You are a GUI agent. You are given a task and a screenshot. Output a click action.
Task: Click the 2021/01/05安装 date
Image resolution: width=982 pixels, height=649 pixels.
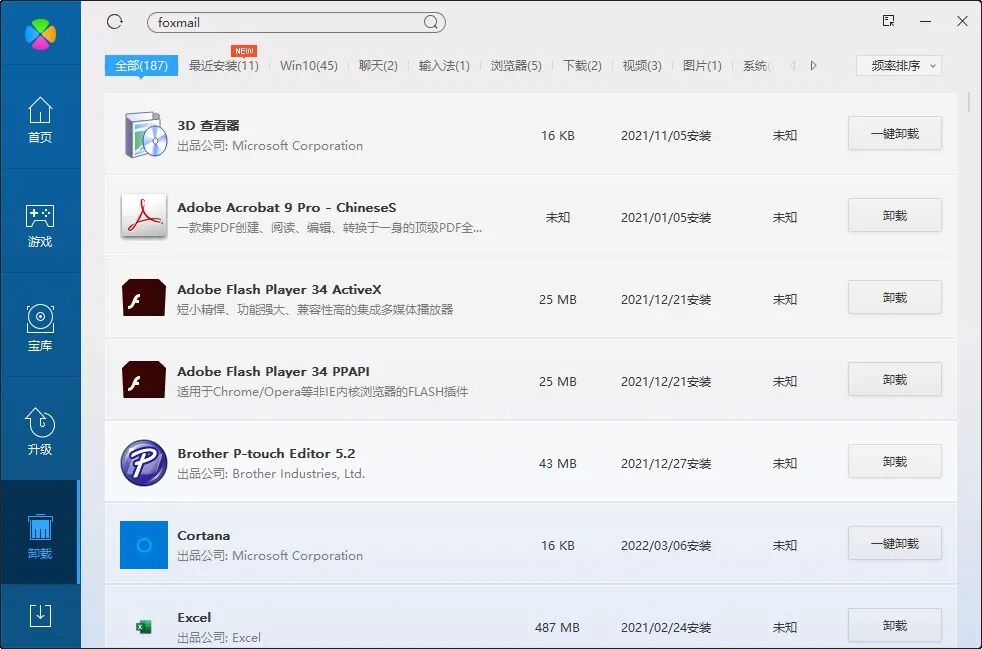click(x=666, y=217)
